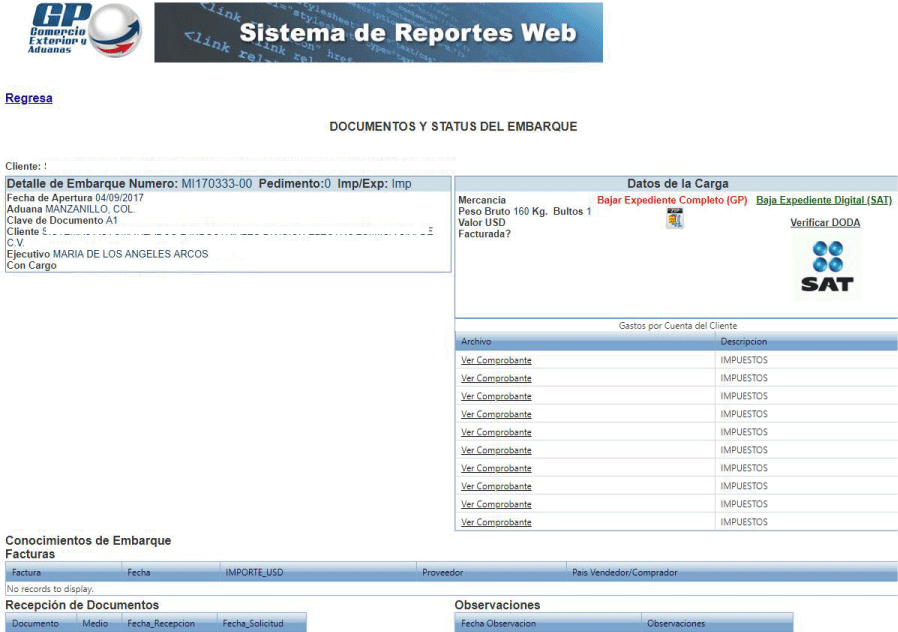898x632 pixels.
Task: Download the complete expediente via the file icon
Action: (x=675, y=218)
